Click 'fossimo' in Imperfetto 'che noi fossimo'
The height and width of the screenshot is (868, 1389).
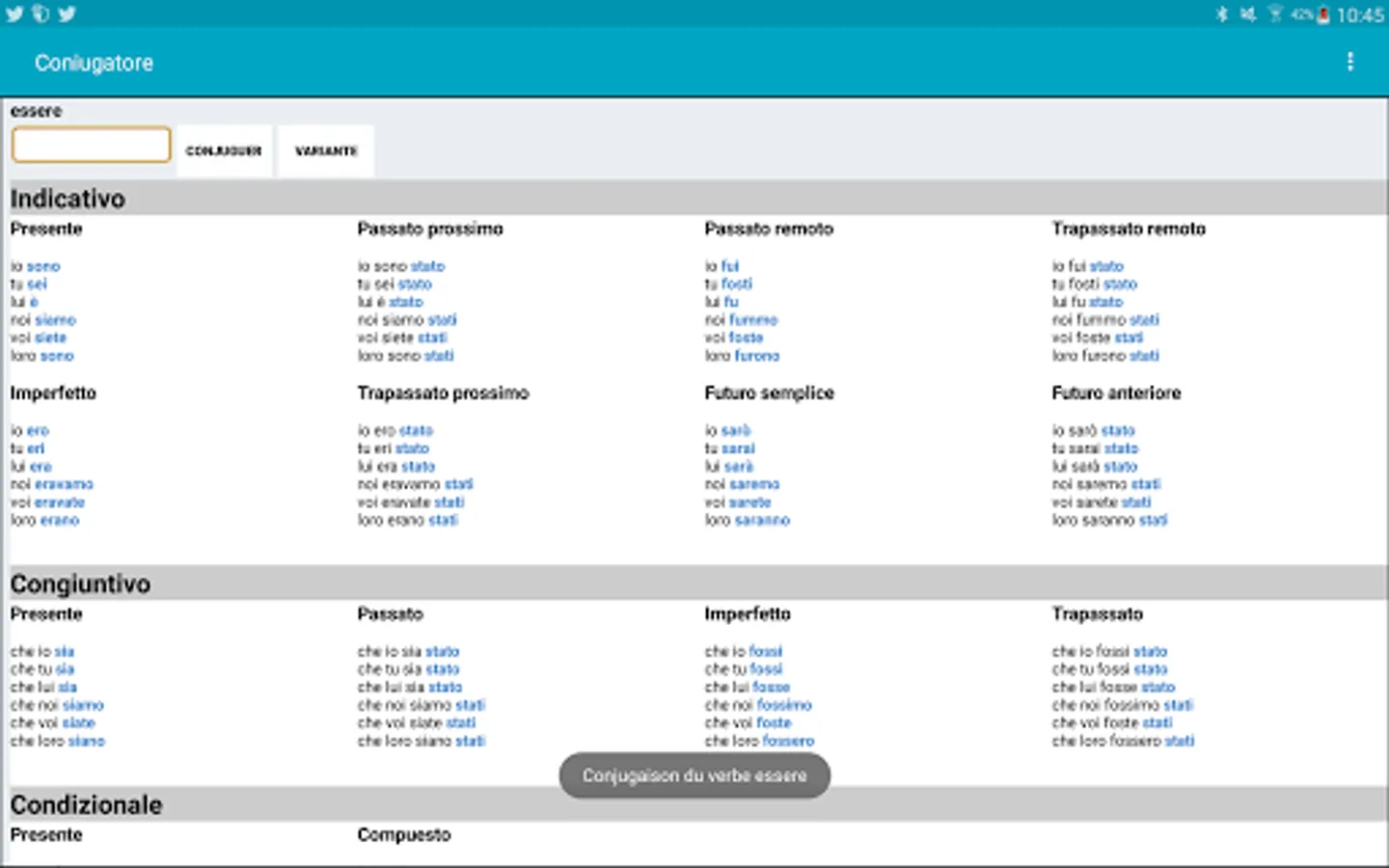pyautogui.click(x=785, y=706)
